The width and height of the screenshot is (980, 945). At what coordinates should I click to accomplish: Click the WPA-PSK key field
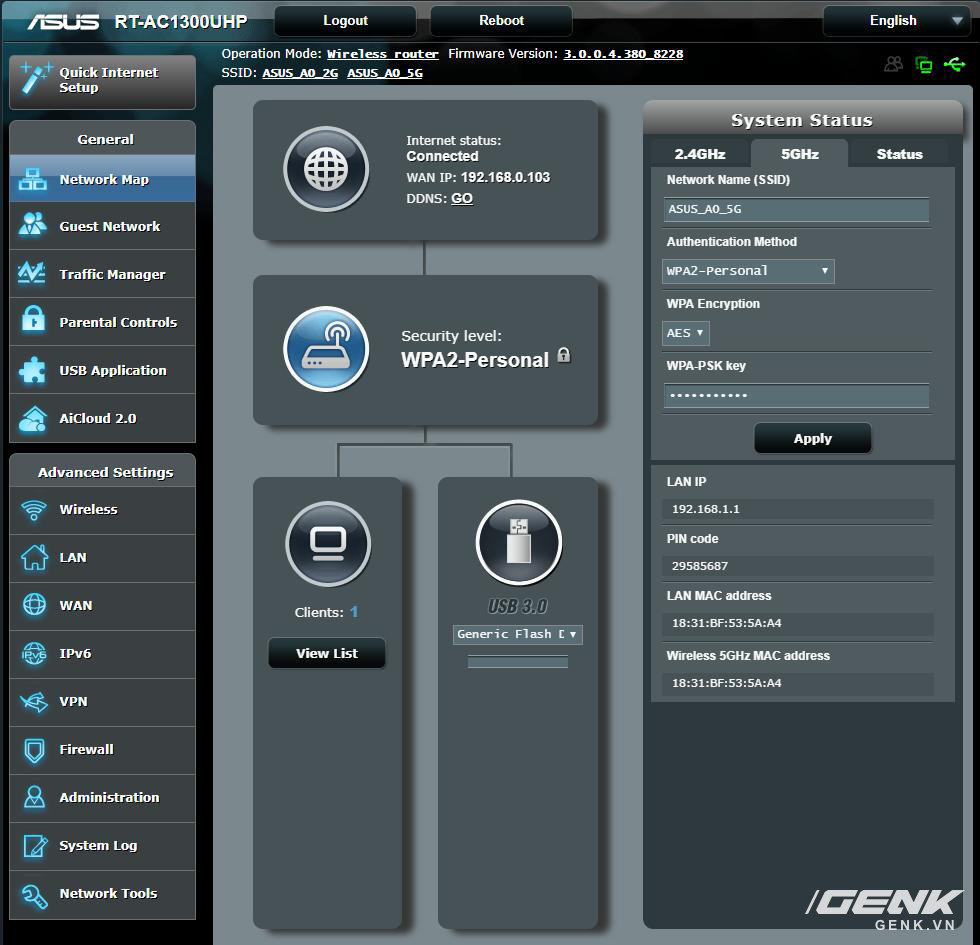[796, 396]
